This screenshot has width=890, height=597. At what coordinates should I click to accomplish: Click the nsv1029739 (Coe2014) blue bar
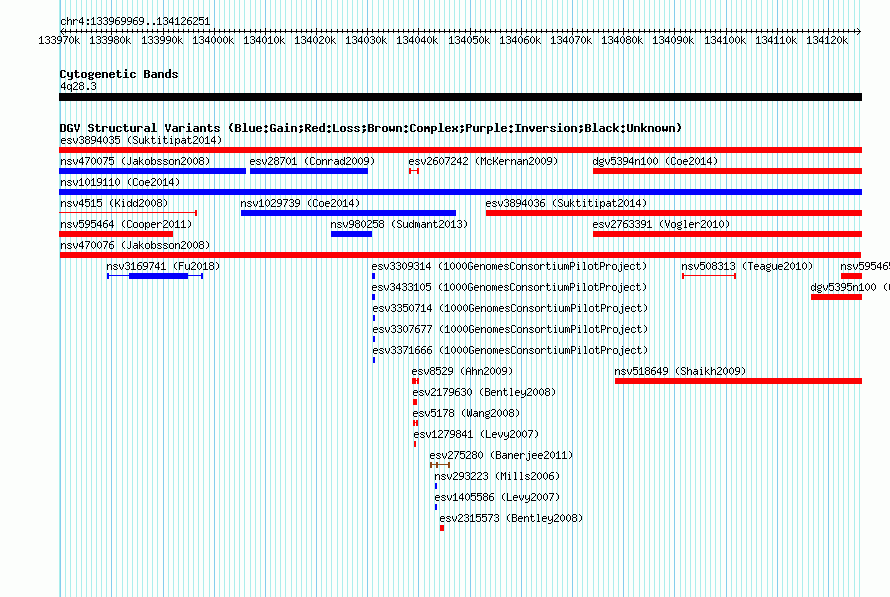348,213
